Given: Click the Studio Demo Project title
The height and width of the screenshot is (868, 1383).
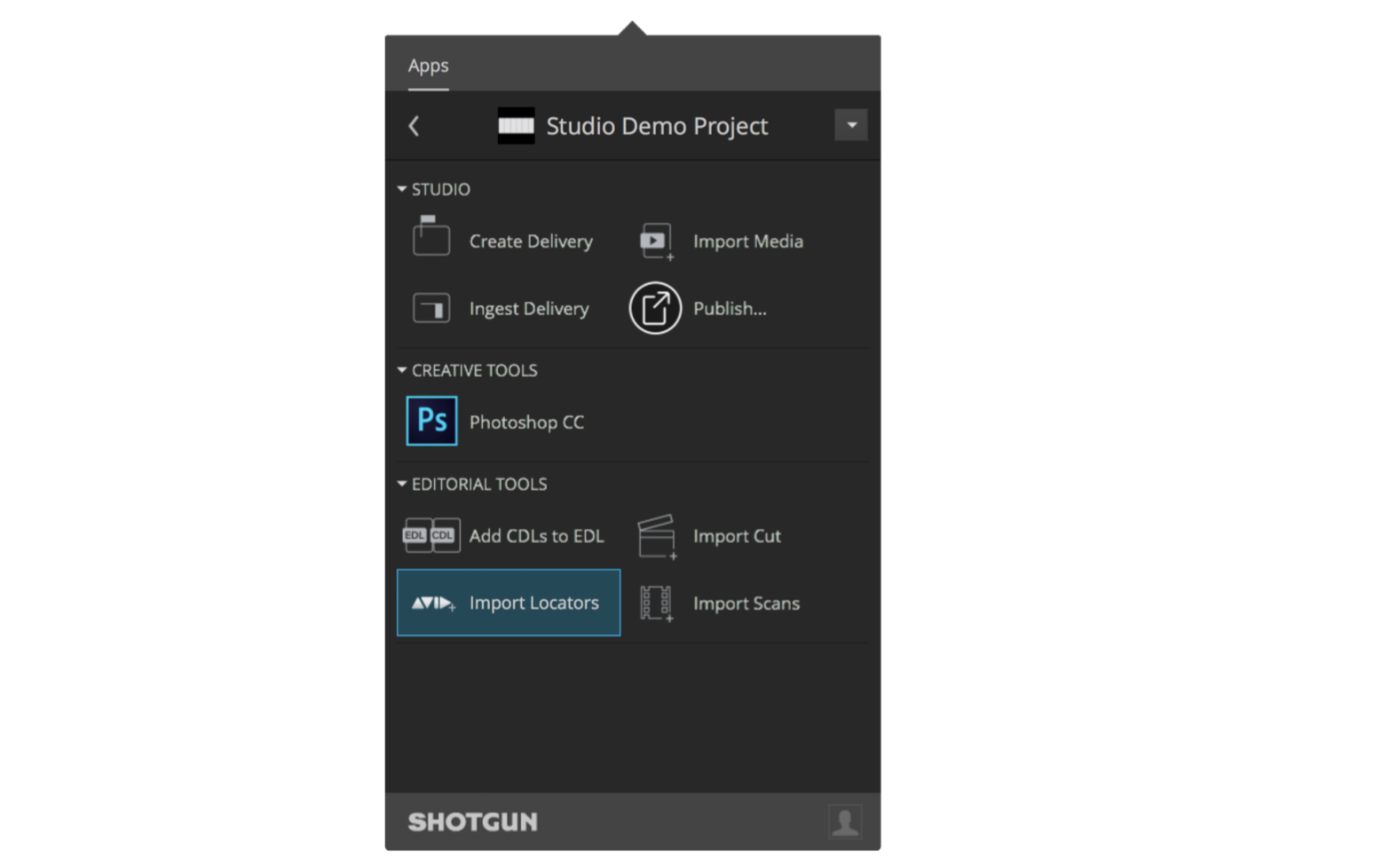Looking at the screenshot, I should pyautogui.click(x=657, y=126).
